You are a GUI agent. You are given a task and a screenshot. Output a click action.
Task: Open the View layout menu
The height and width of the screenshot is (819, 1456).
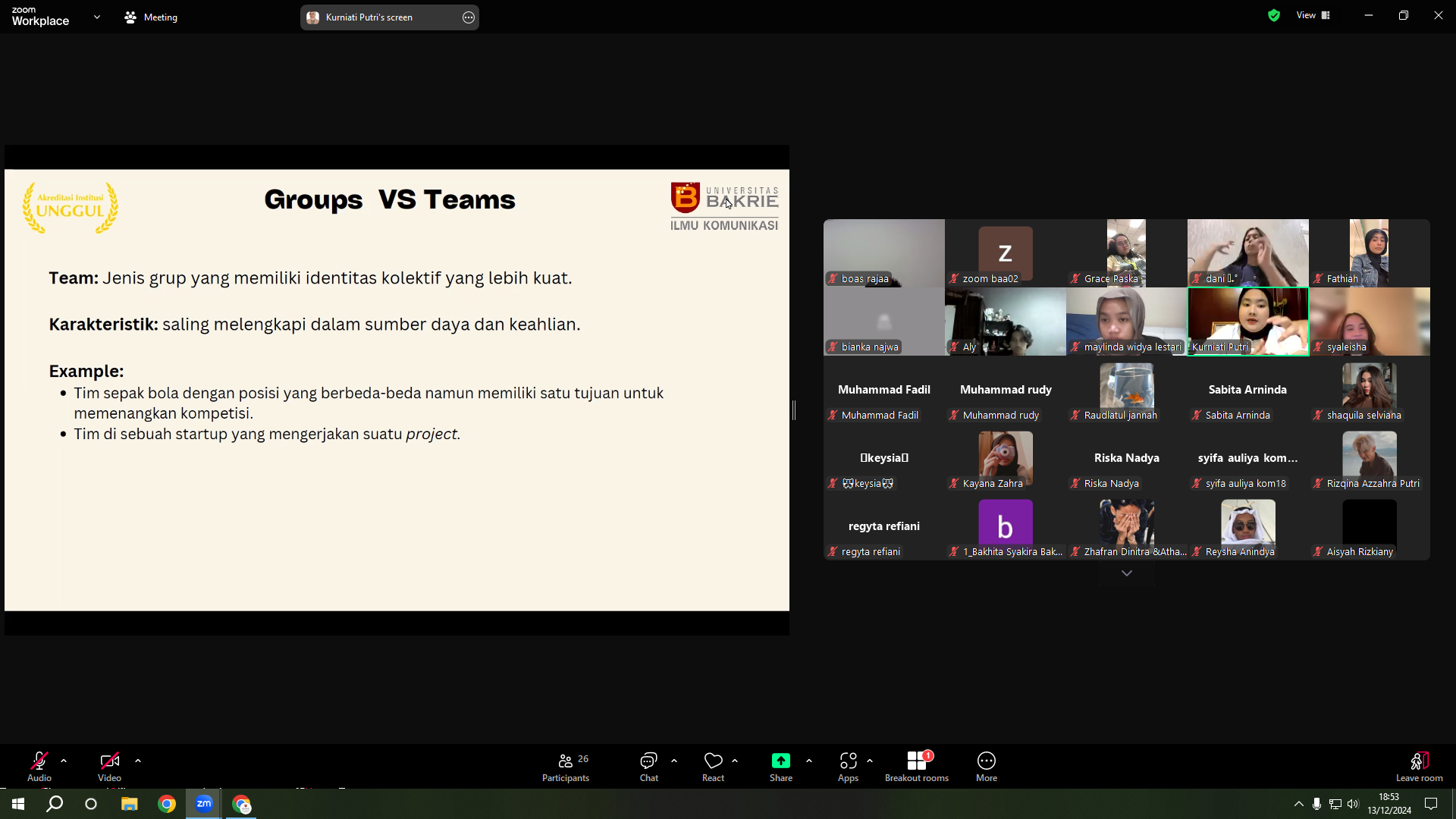[x=1313, y=15]
